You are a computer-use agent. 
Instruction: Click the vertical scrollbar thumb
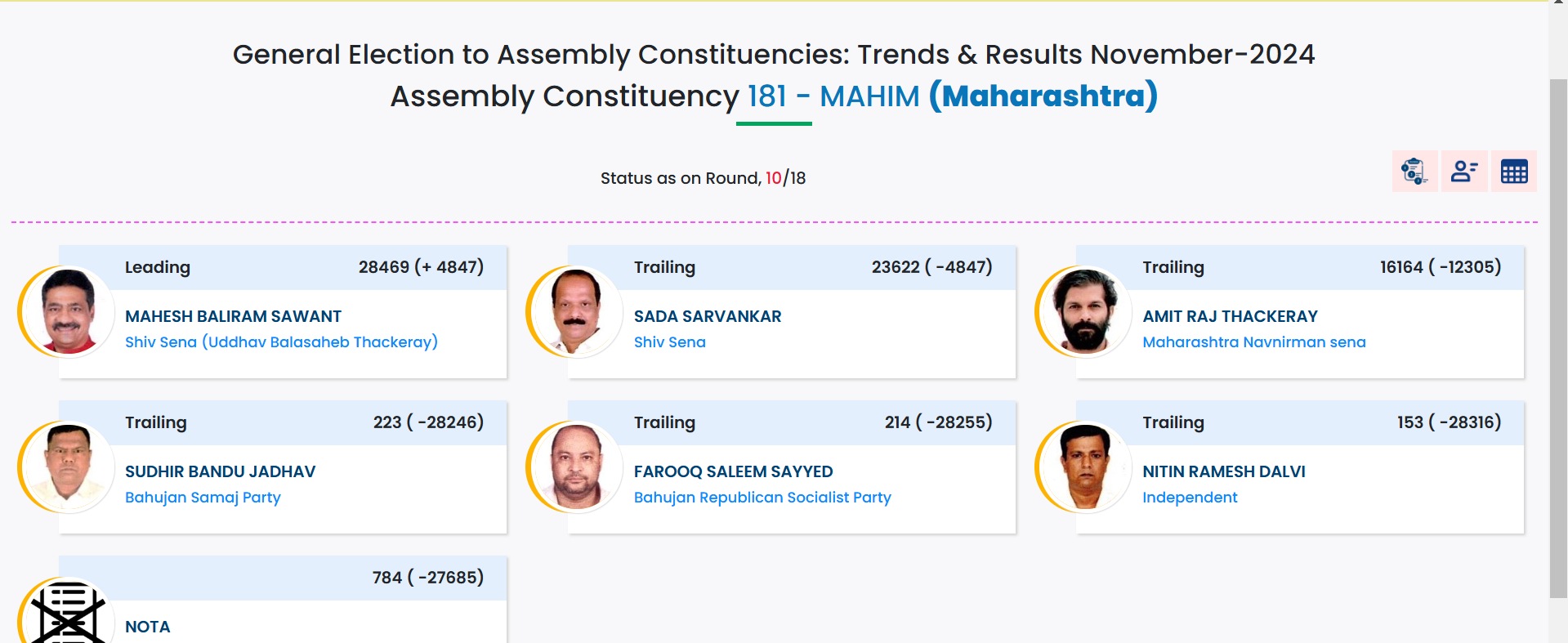point(1558,338)
